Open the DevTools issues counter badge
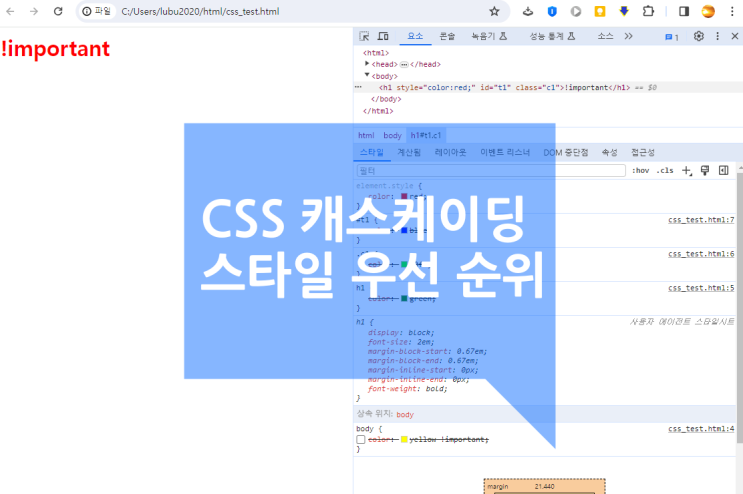 click(671, 37)
